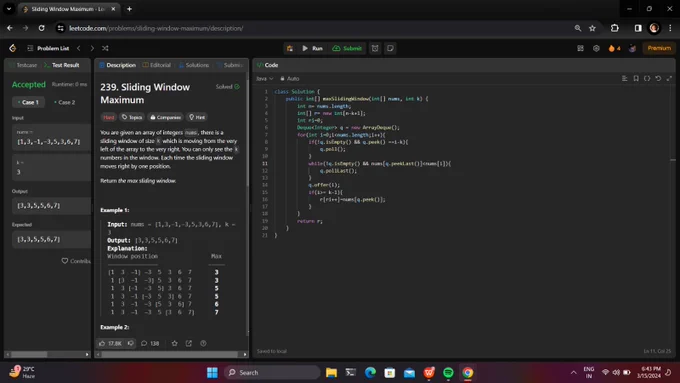The height and width of the screenshot is (383, 680).
Task: Click description panel horizontal scrollbar
Action: point(171,354)
